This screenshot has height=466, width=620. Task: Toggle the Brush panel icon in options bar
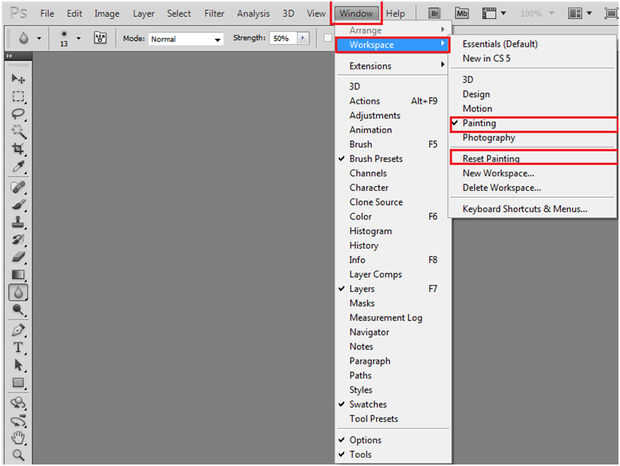click(x=100, y=38)
